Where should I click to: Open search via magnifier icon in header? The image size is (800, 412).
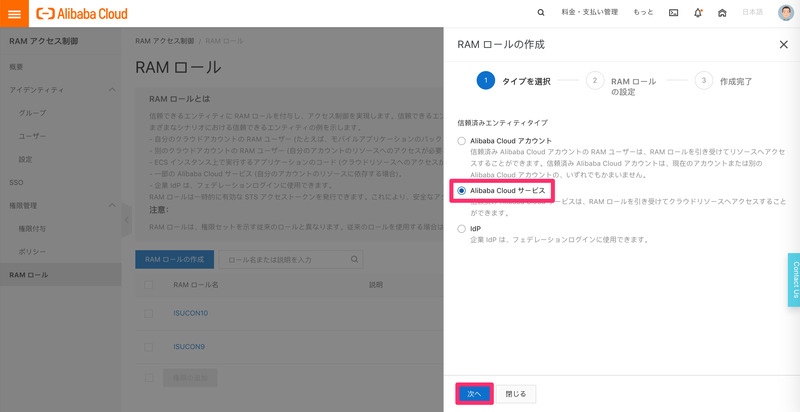click(541, 13)
